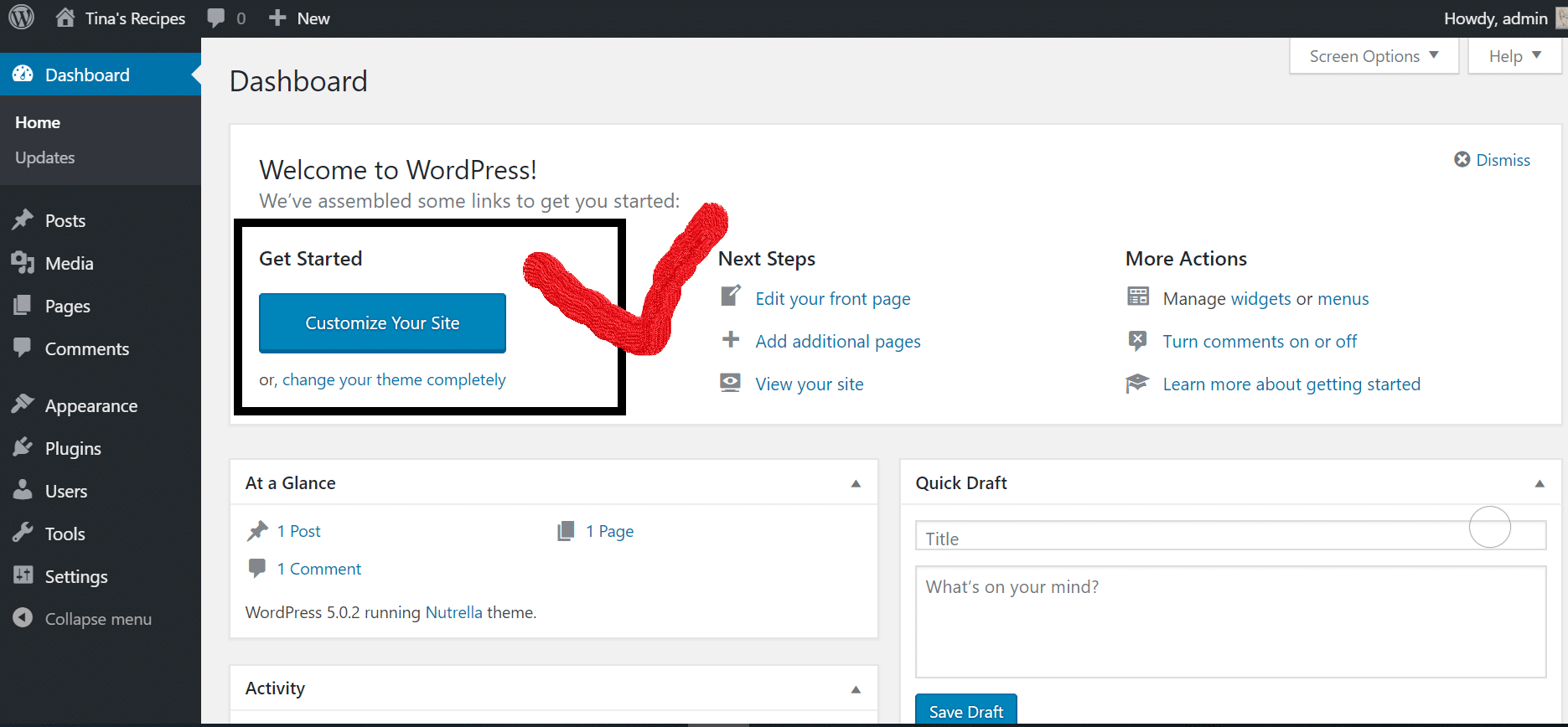Focus the What's on your mind textarea
Screen dimensions: 1568x727
tap(1230, 621)
